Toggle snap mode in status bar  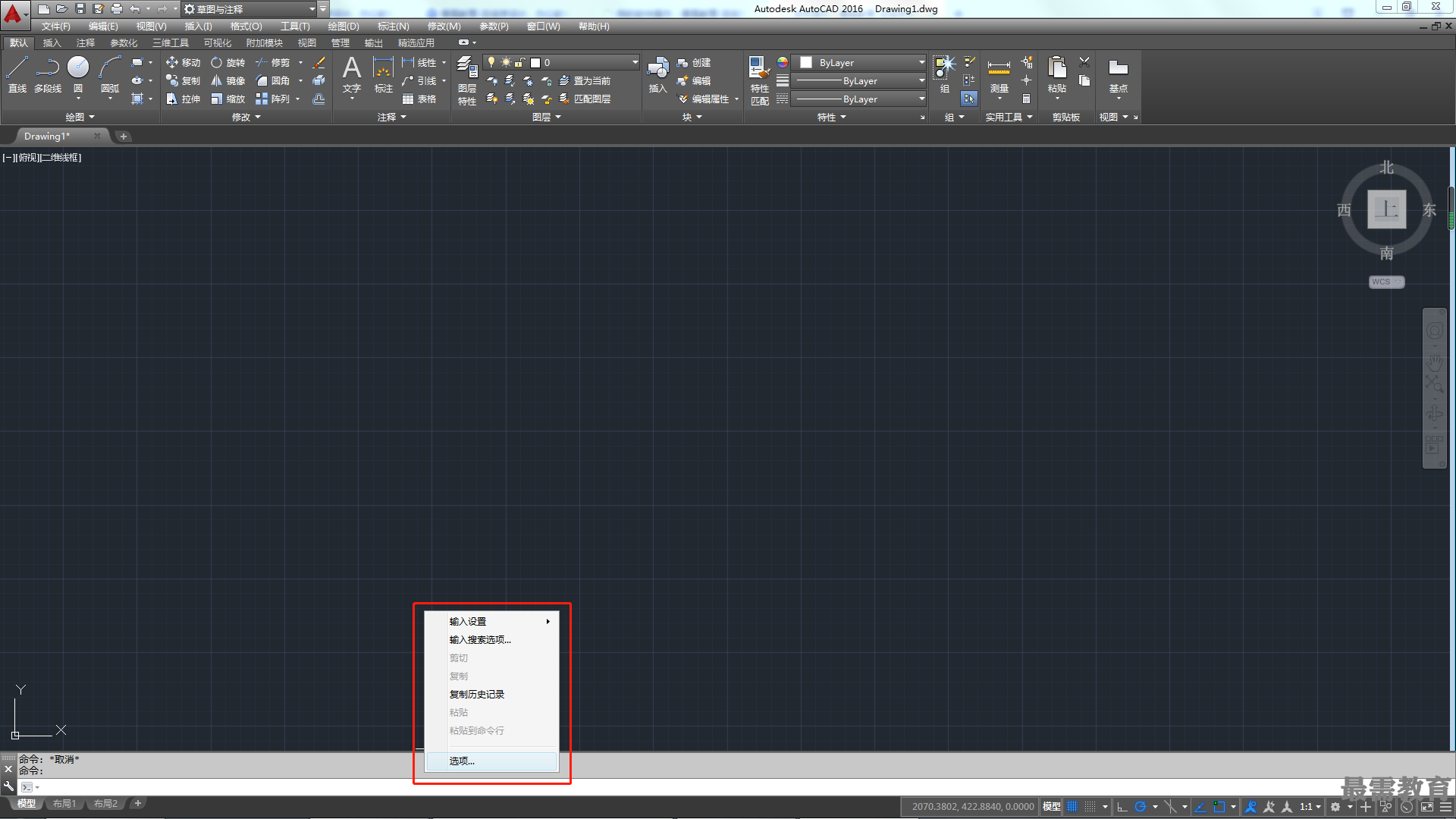[1090, 807]
